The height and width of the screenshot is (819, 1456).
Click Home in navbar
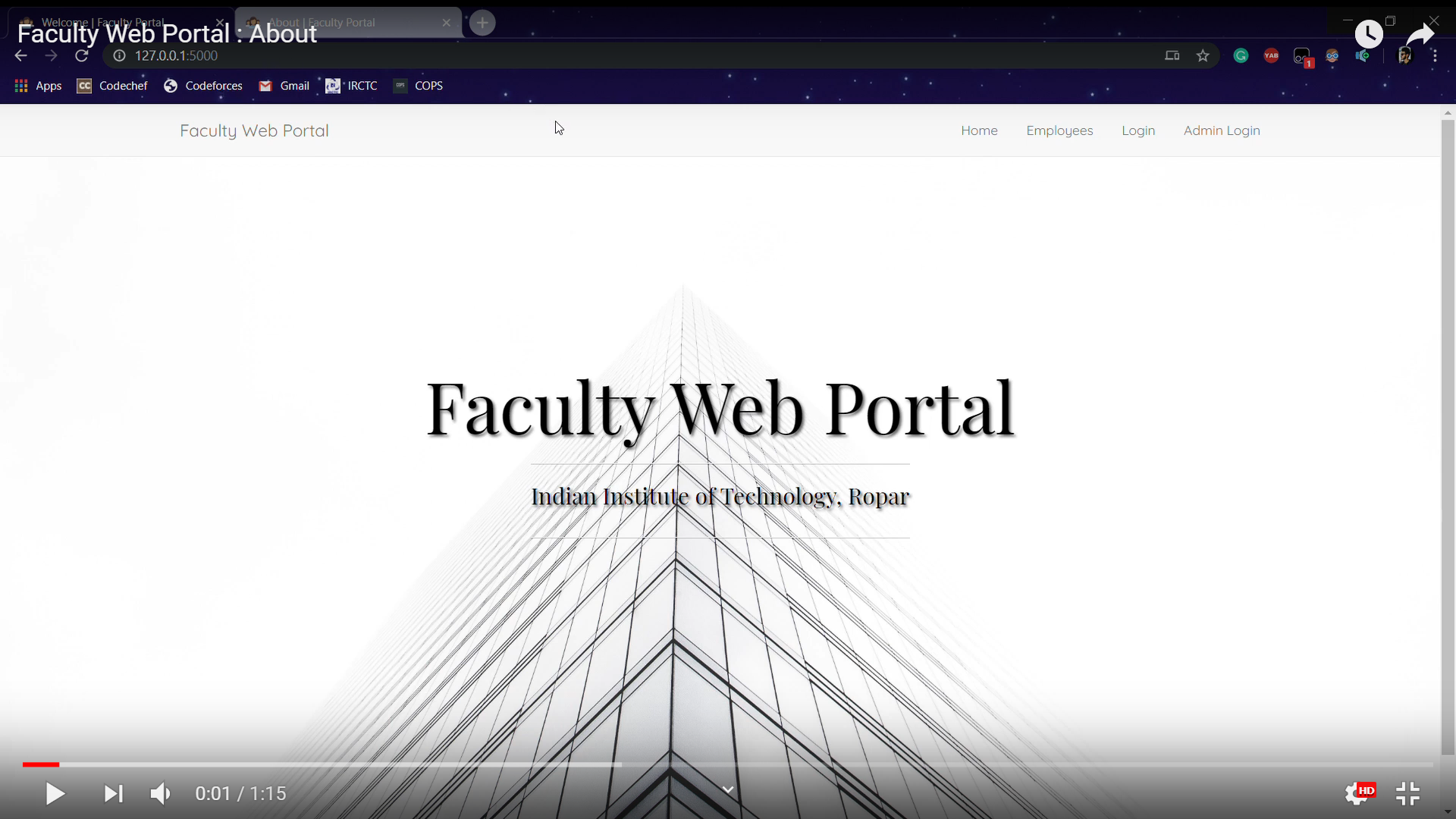tap(979, 130)
